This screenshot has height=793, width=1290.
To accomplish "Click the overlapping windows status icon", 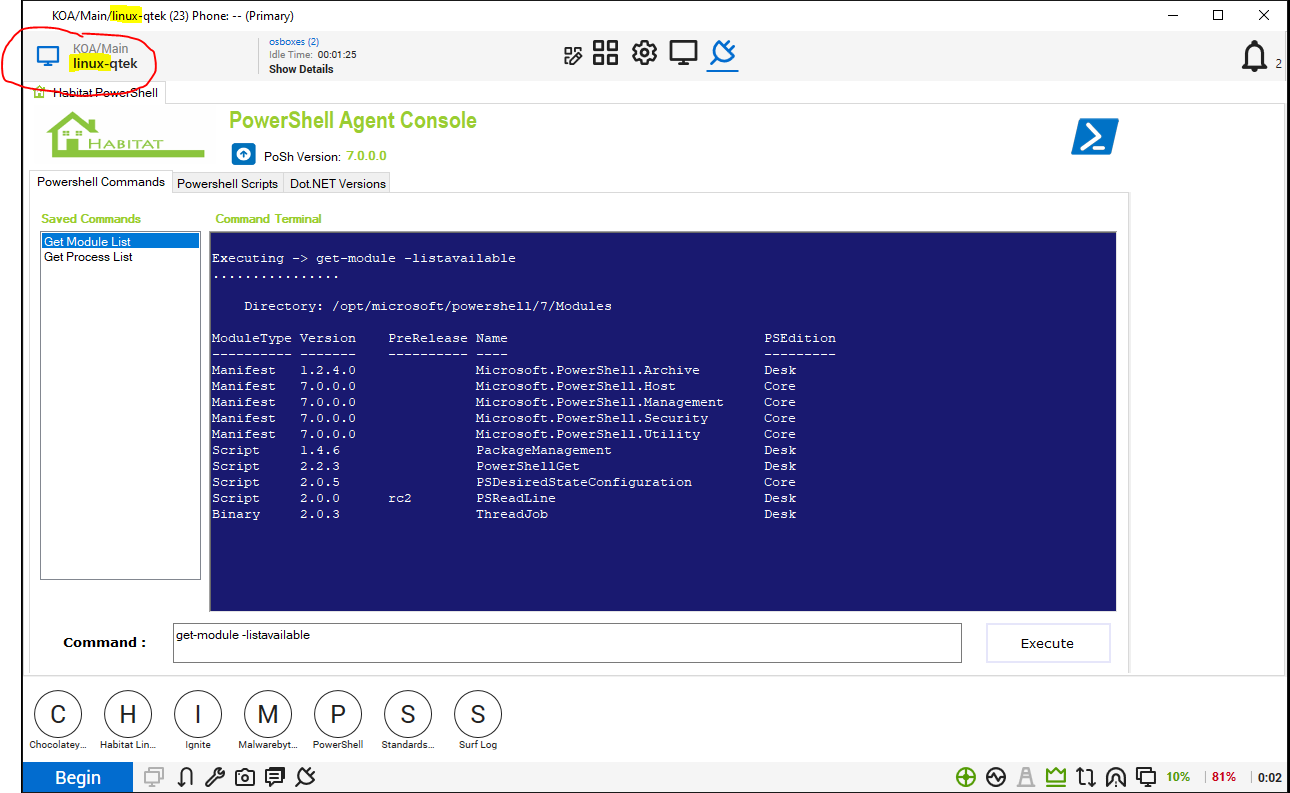I will (x=1147, y=777).
